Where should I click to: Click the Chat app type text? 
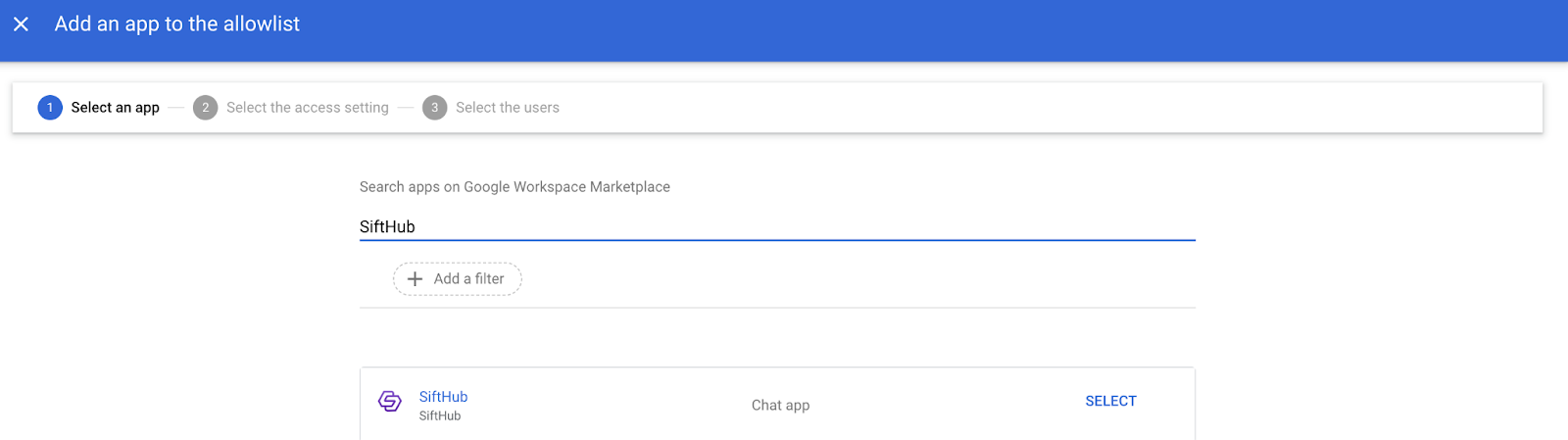[780, 405]
